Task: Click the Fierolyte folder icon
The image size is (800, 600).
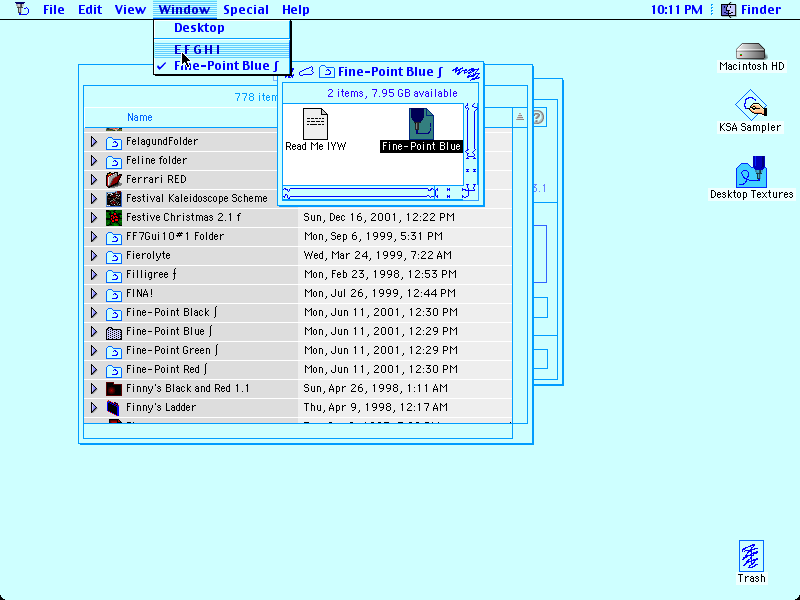Action: pyautogui.click(x=114, y=256)
